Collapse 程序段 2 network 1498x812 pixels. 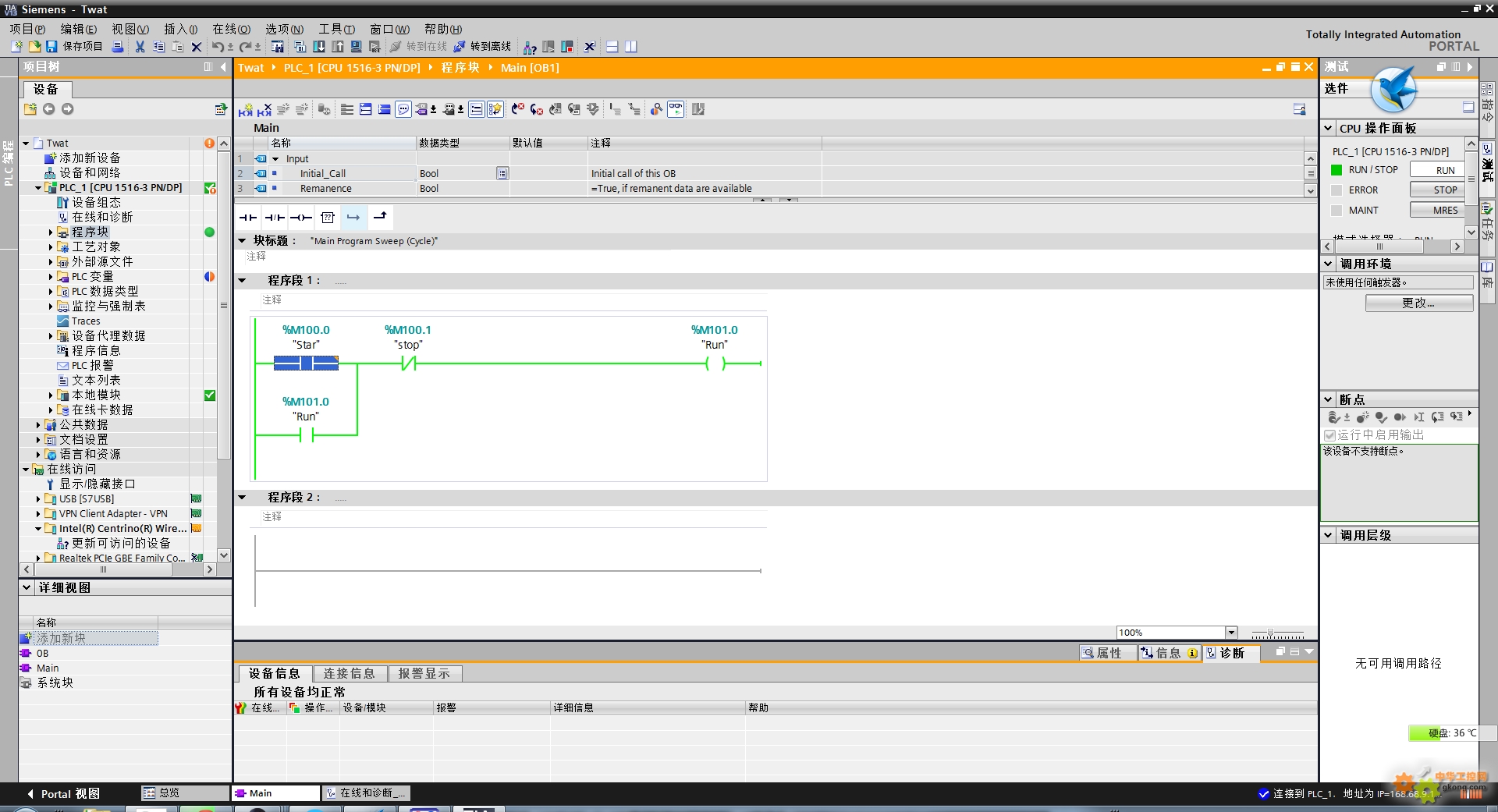point(242,497)
